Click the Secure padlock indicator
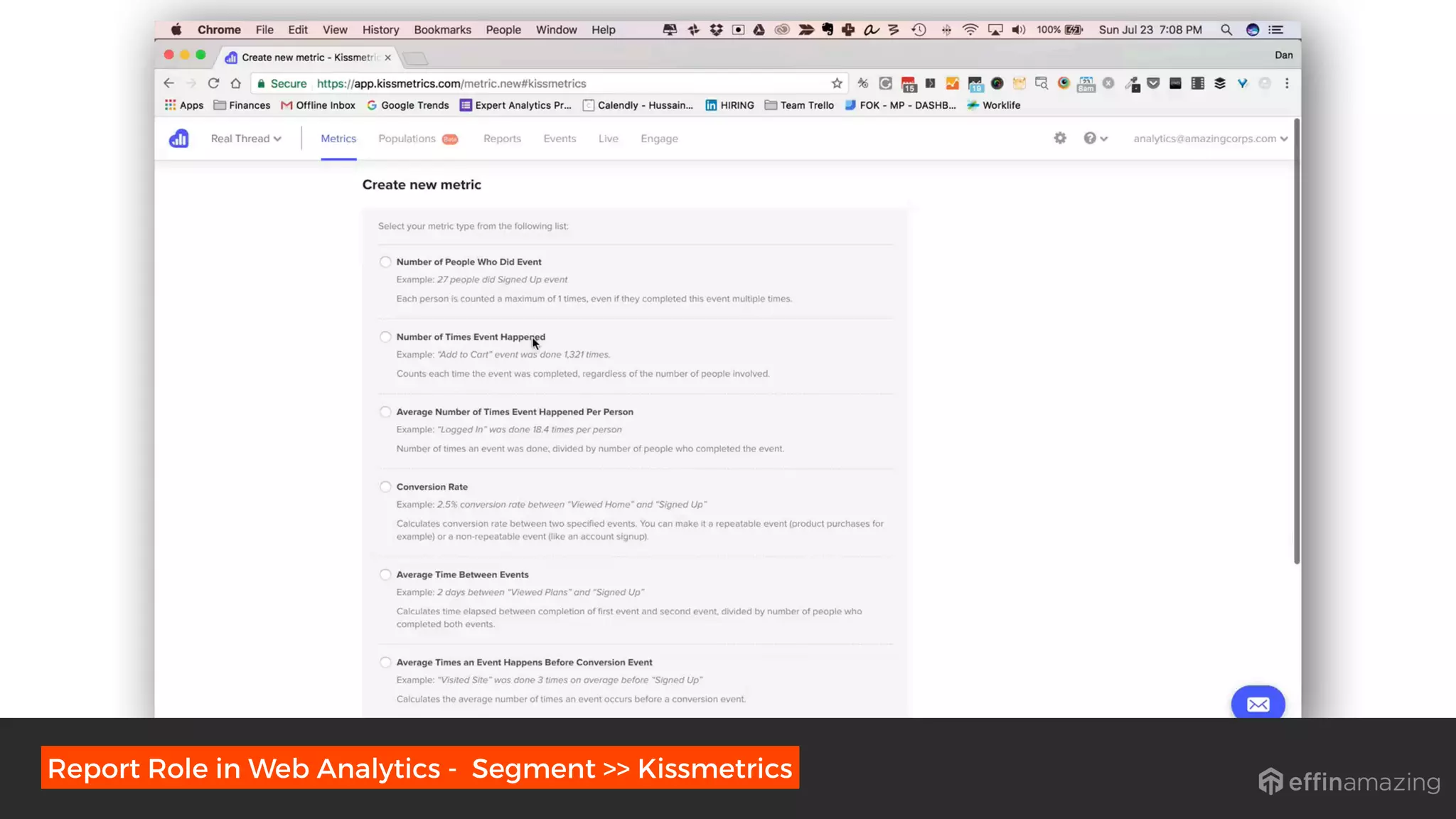 (282, 83)
